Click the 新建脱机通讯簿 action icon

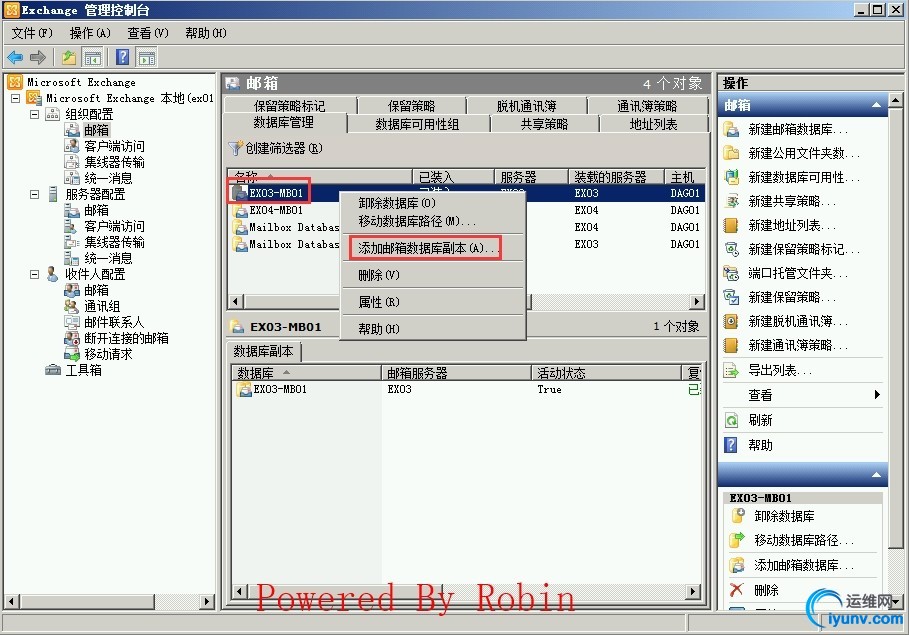[732, 321]
